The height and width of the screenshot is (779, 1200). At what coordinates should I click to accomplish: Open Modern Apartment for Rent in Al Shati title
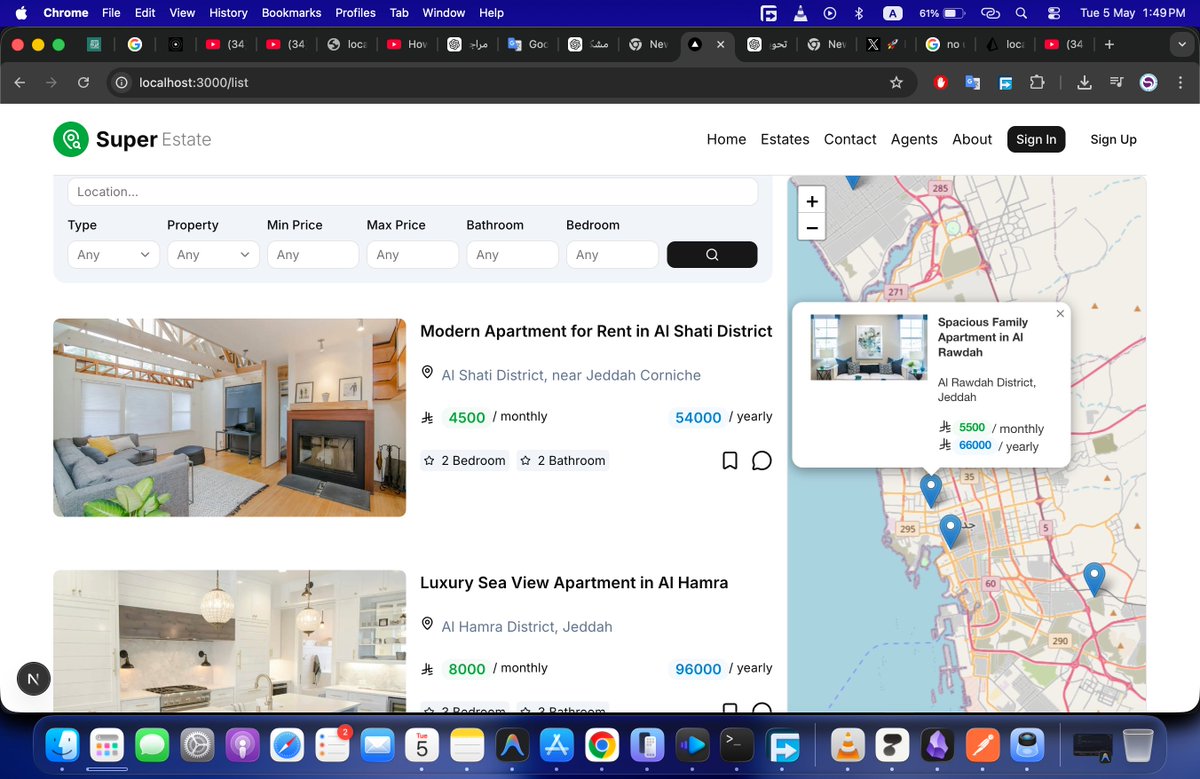(x=596, y=331)
